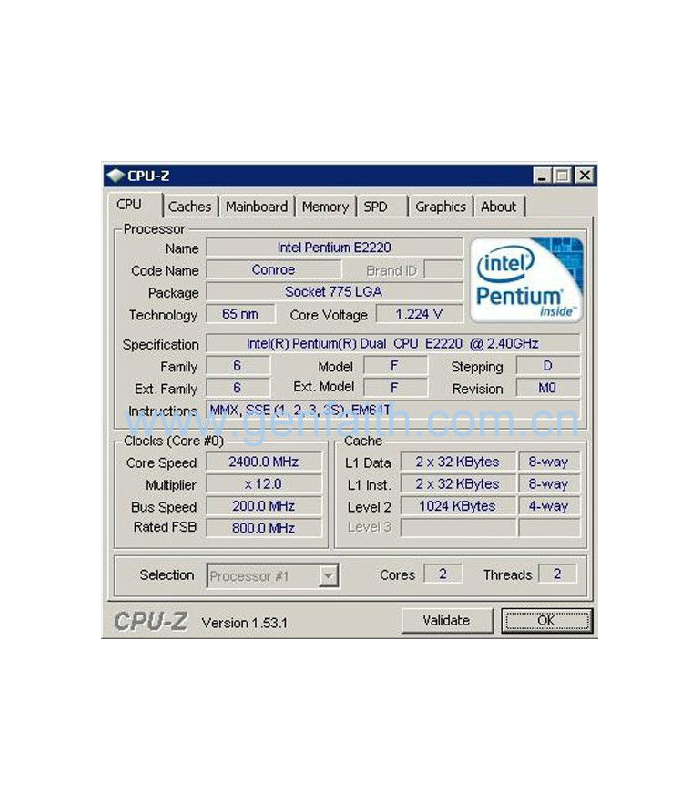Click the Rated FSB value 800.0 MHz

pos(264,528)
